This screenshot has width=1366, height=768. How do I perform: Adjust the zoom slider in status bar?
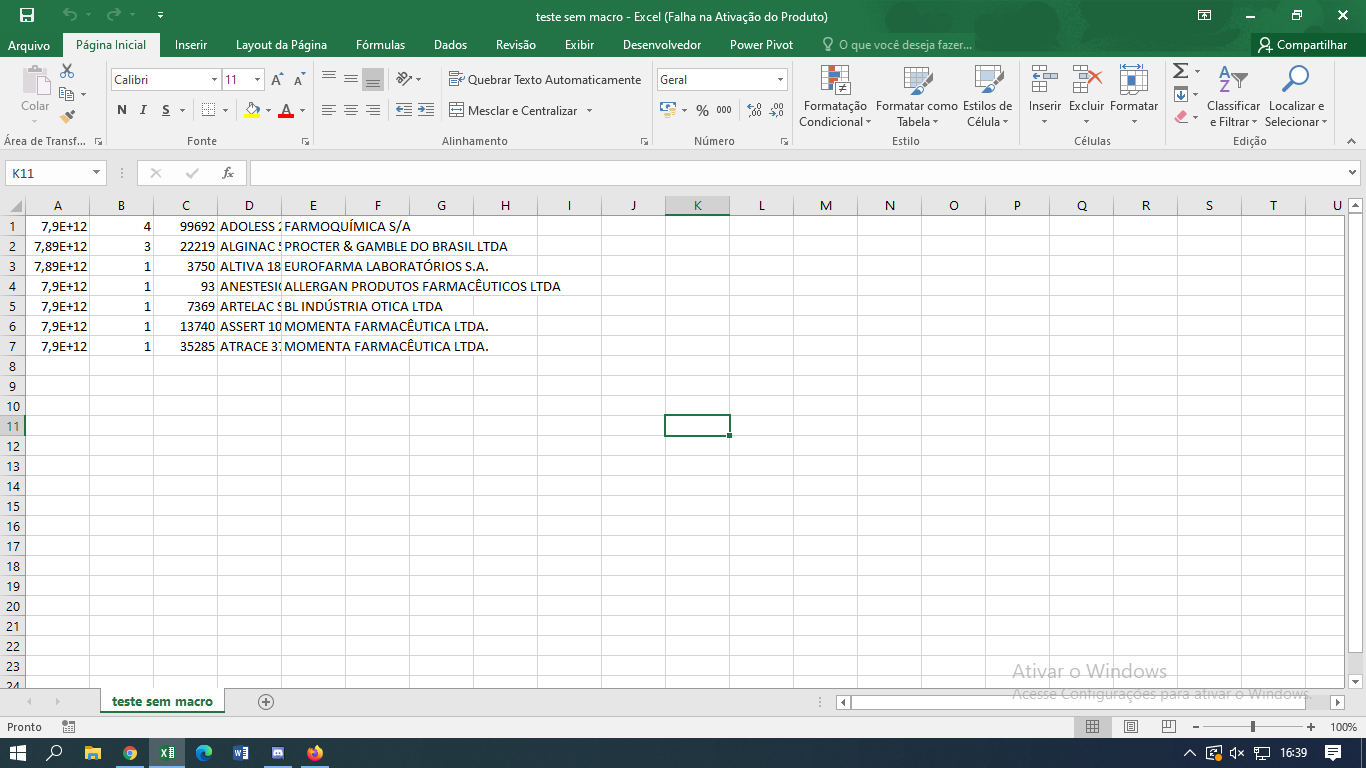click(x=1253, y=727)
